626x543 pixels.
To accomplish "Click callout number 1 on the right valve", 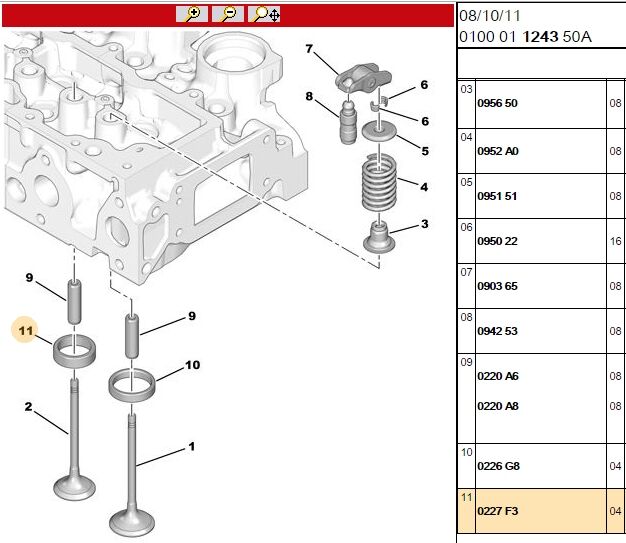I will tap(192, 445).
